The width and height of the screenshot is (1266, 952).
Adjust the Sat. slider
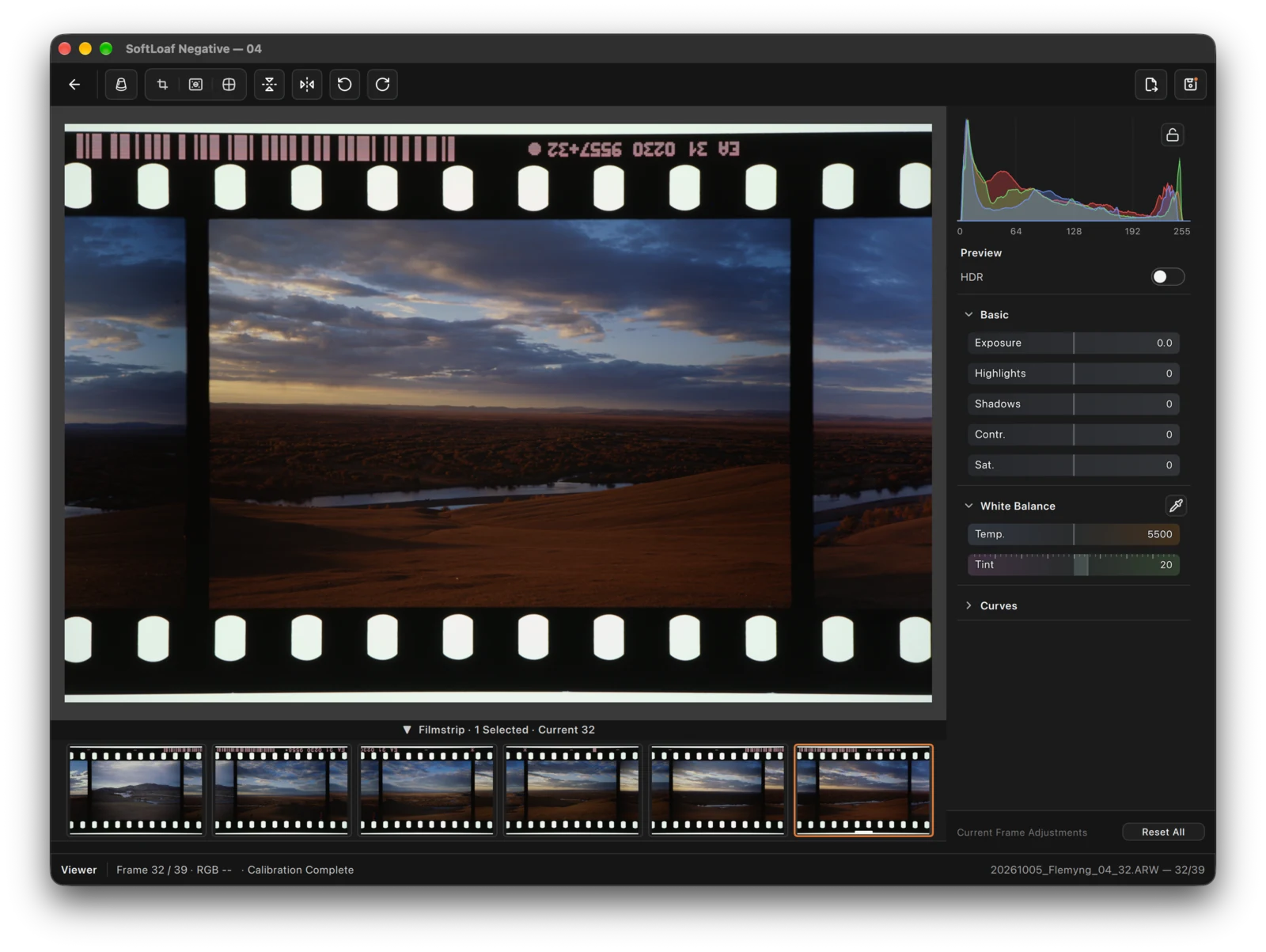coord(1074,465)
